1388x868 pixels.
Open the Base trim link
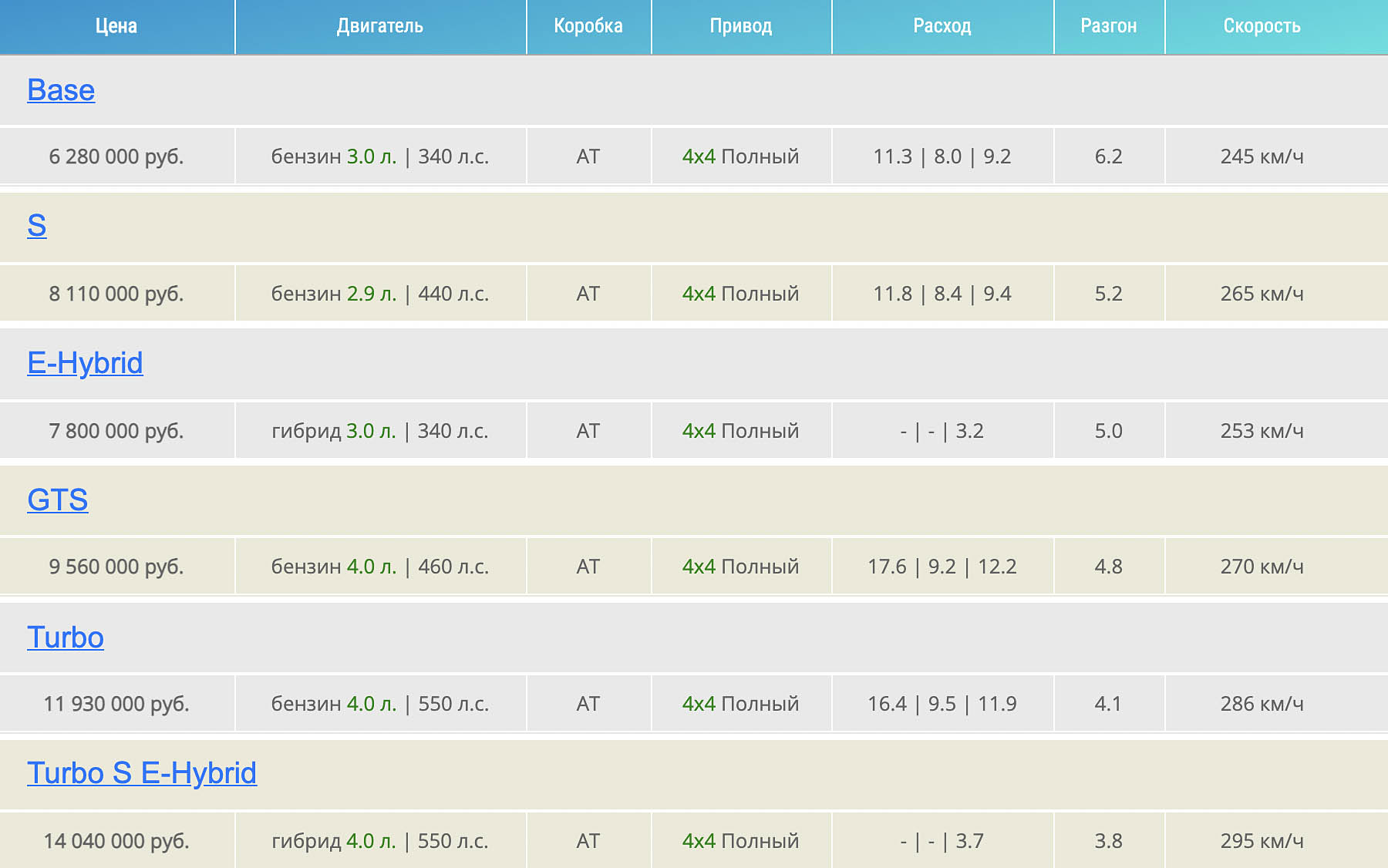[x=61, y=90]
